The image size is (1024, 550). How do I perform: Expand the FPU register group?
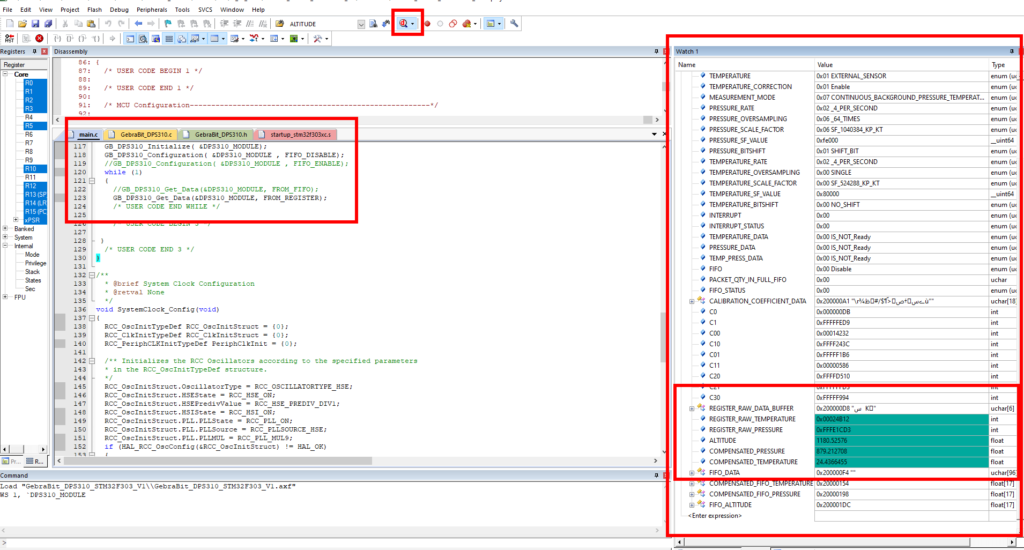[6, 297]
